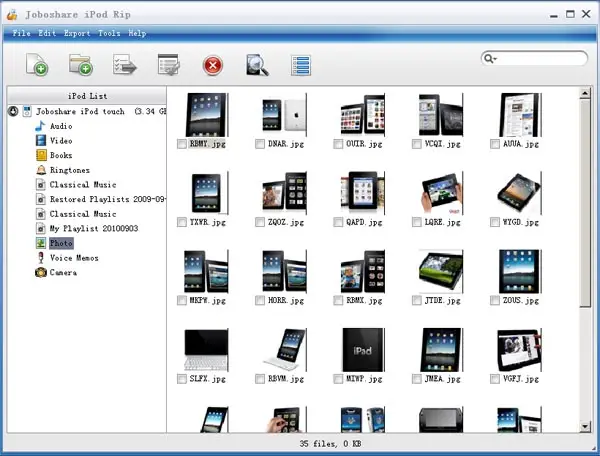Select the ZOUS.jpg photo thumbnail
This screenshot has height=456, width=600.
point(520,271)
